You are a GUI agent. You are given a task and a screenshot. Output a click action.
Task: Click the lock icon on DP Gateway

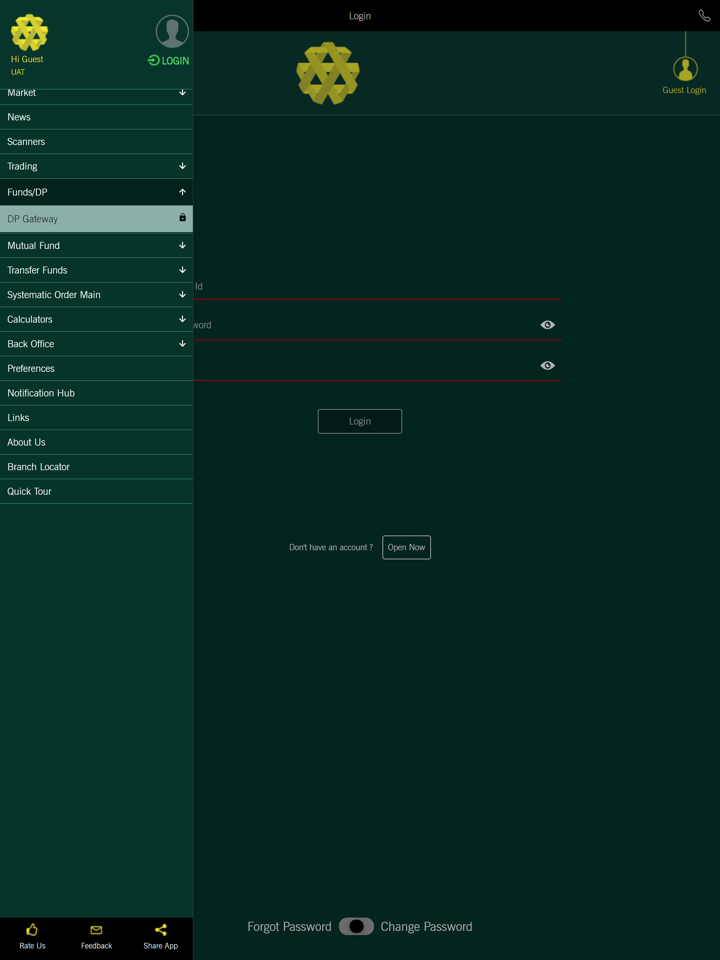(182, 218)
